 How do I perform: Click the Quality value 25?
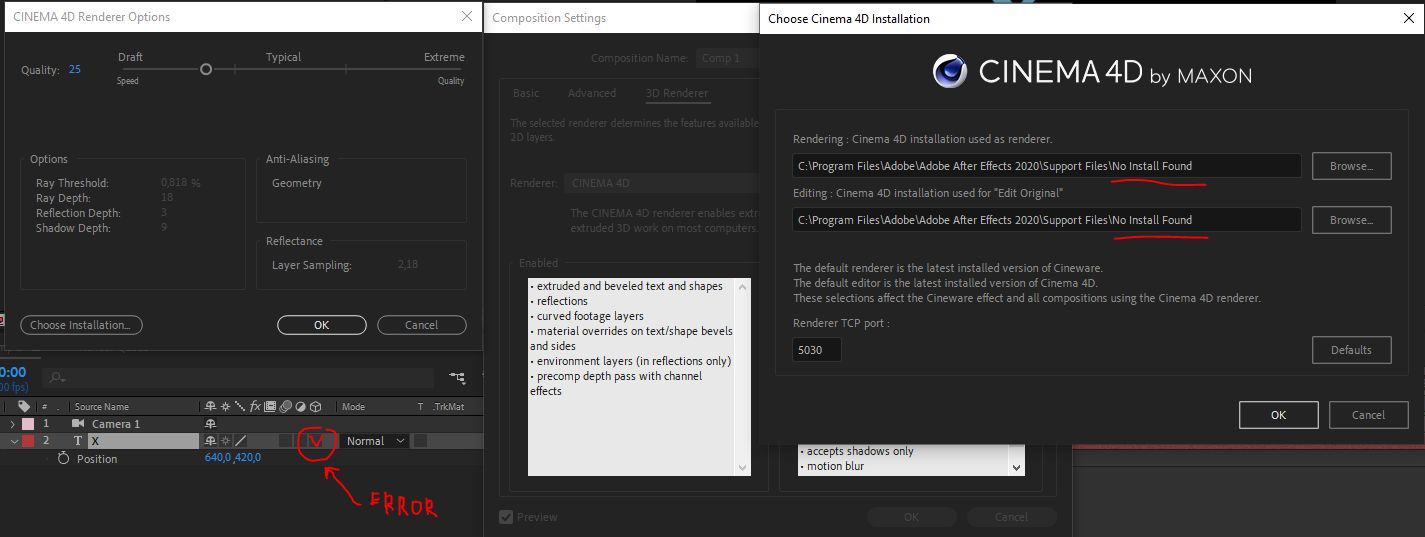(75, 69)
